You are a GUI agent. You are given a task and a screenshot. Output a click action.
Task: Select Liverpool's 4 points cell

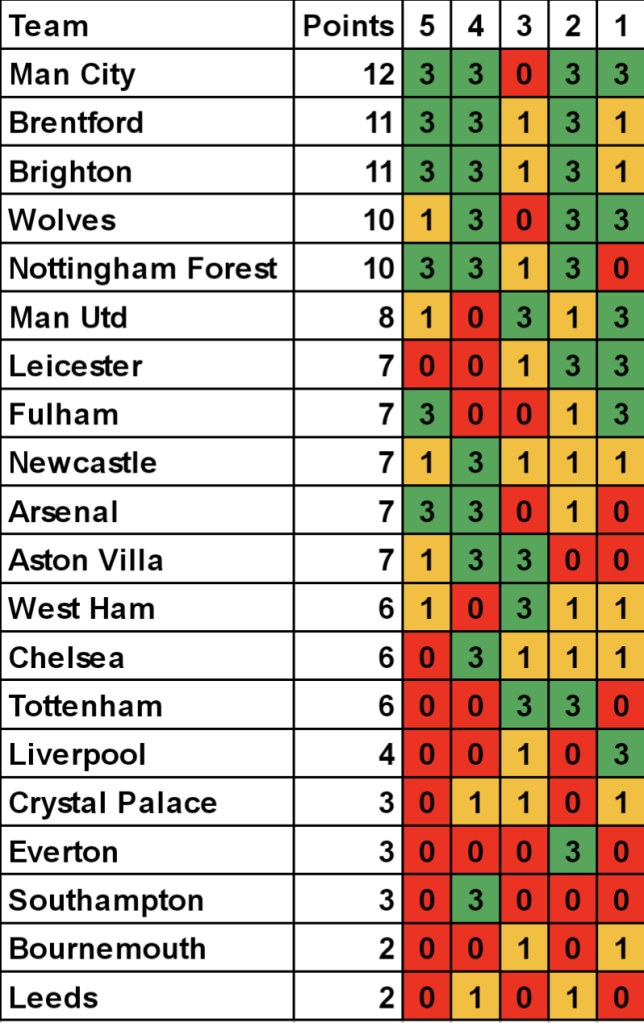point(388,754)
